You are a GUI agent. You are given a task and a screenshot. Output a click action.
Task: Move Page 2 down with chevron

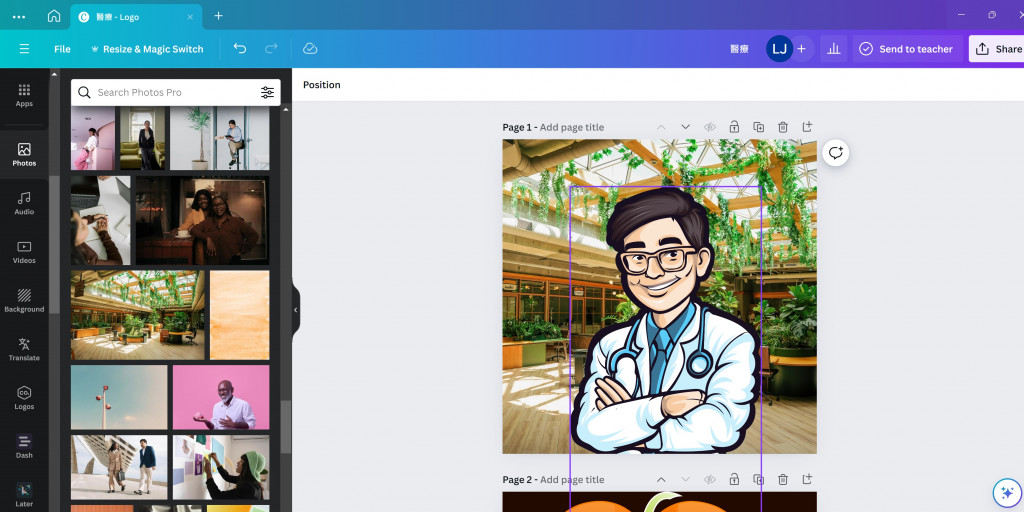point(685,479)
